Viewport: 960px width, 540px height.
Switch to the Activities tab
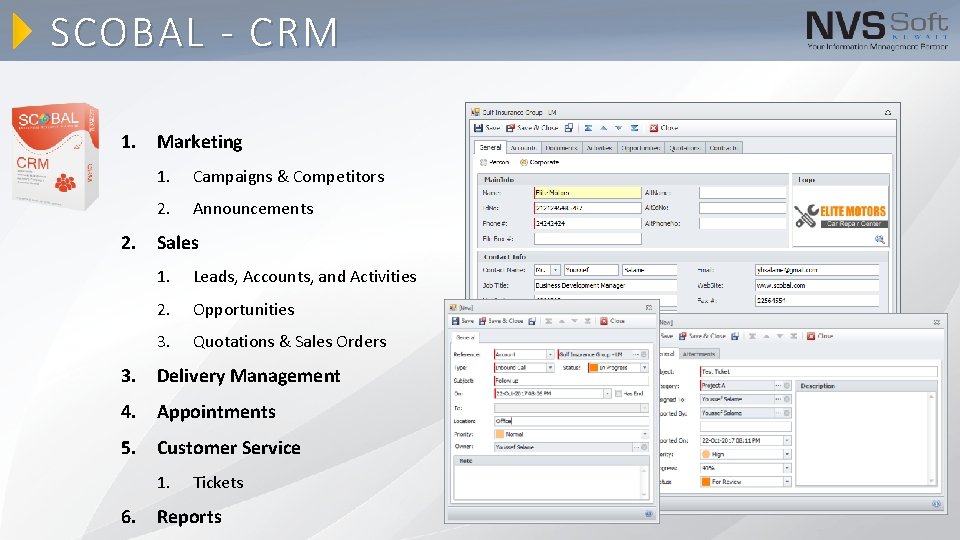click(x=599, y=148)
